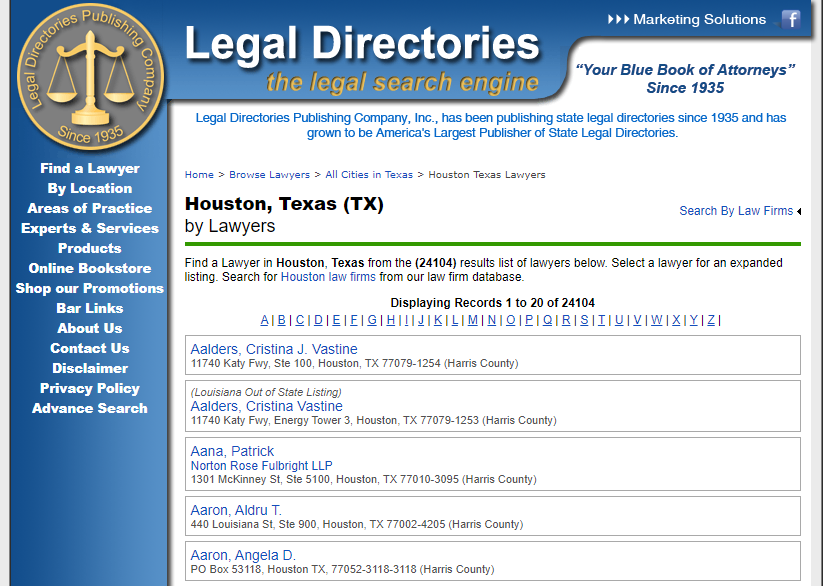Click Home breadcrumb link
The width and height of the screenshot is (823, 586).
pyautogui.click(x=199, y=174)
